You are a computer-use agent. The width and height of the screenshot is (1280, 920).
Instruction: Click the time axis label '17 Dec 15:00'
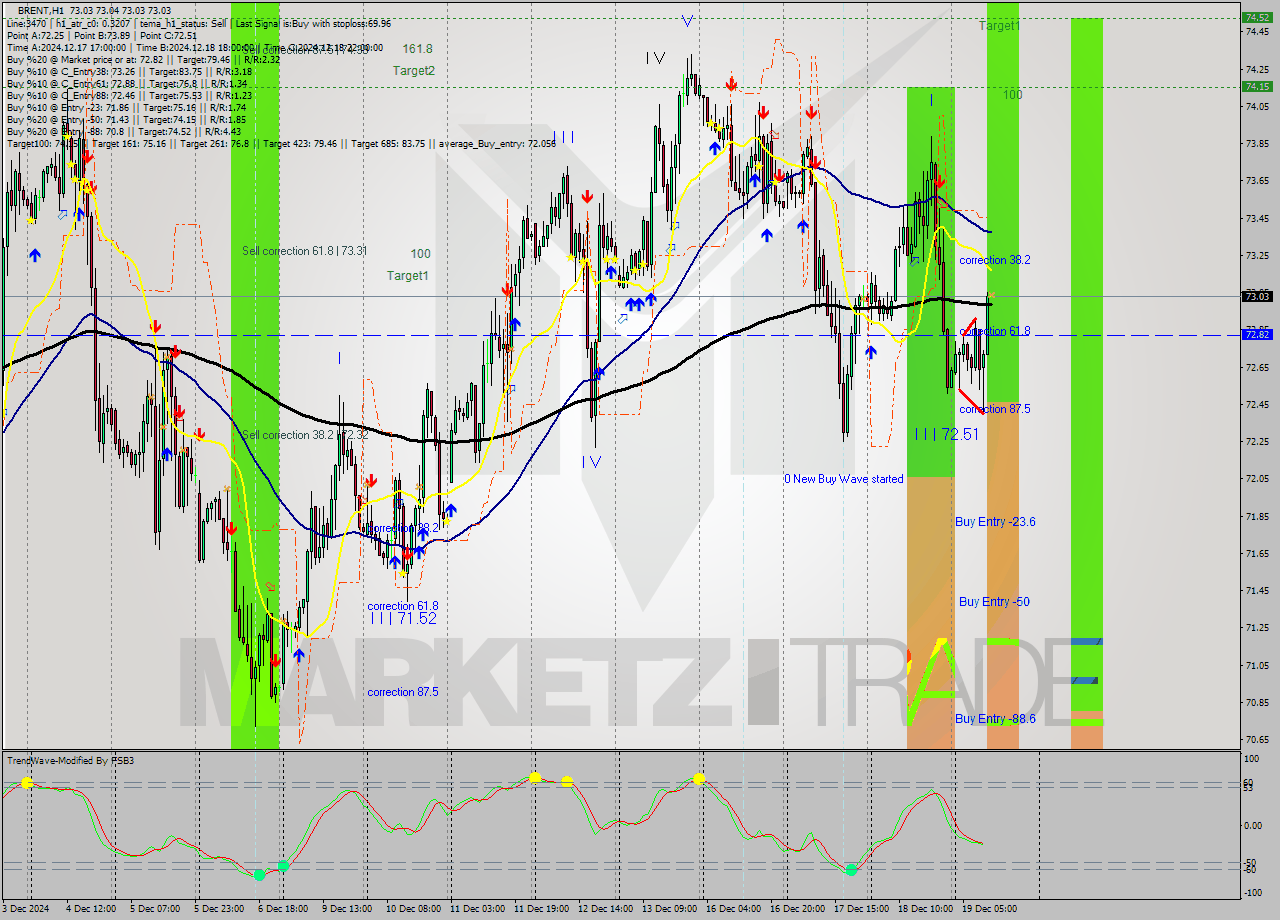click(x=860, y=909)
